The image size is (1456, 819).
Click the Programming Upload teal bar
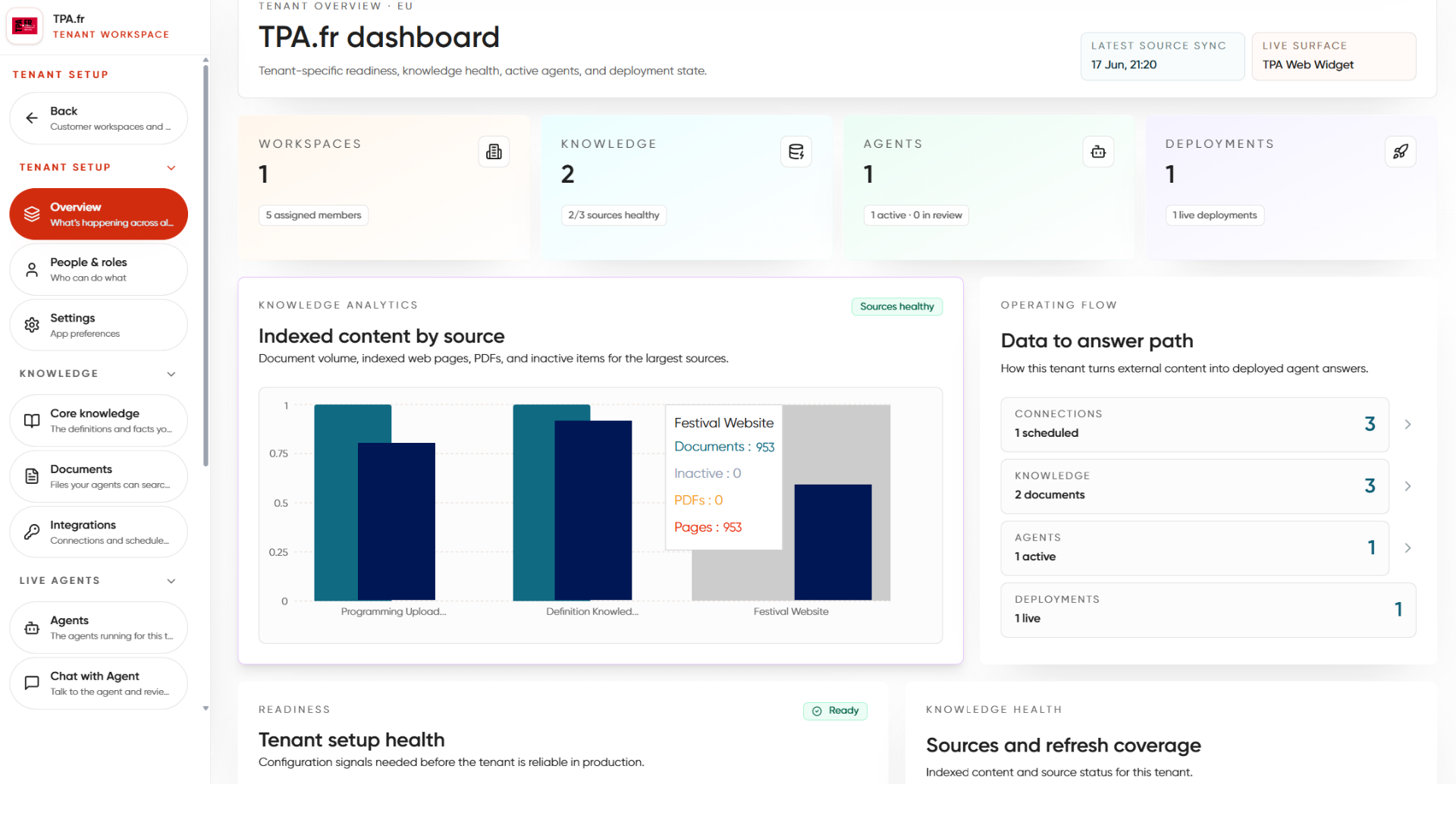336,502
